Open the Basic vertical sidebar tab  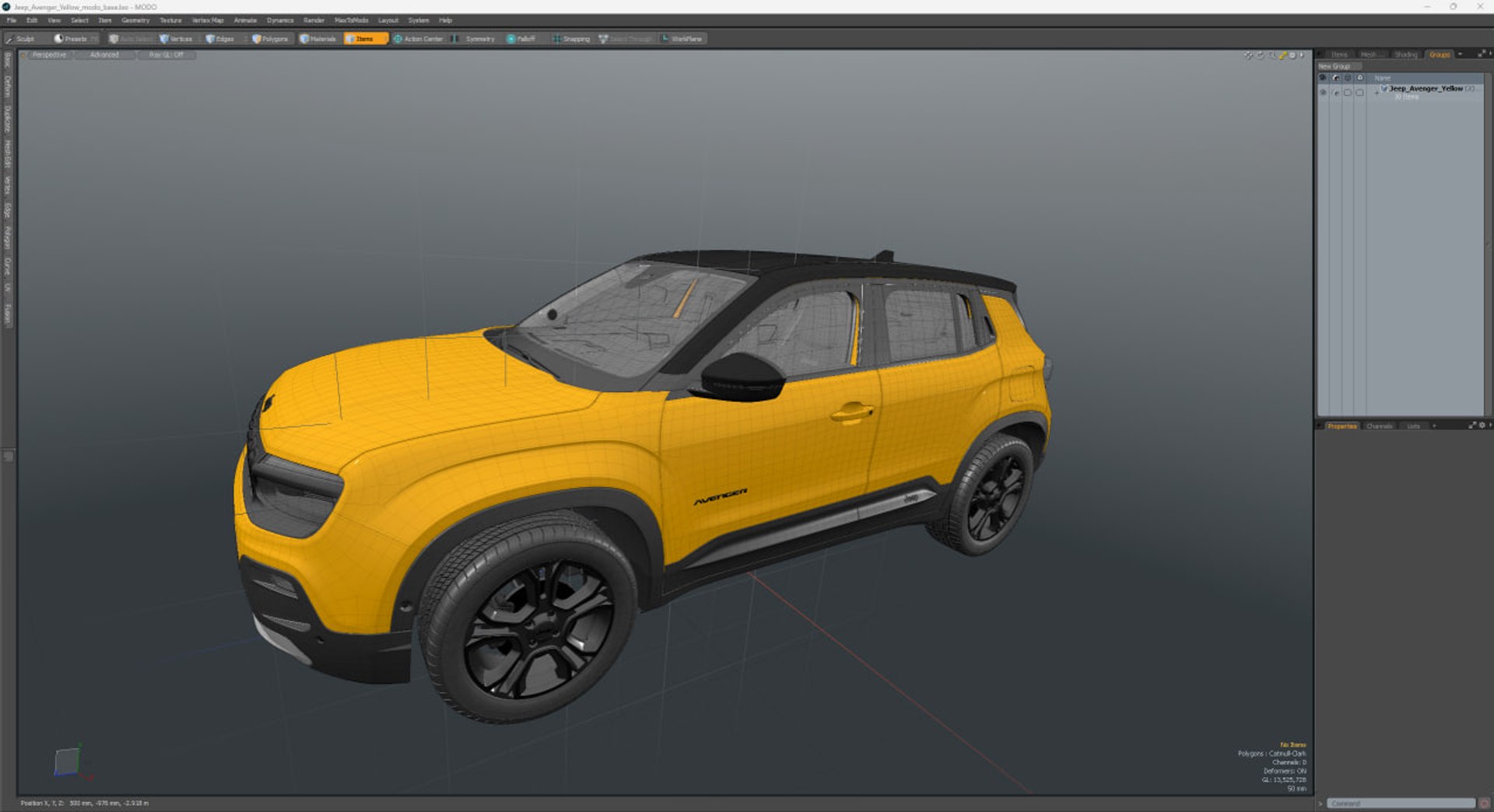pyautogui.click(x=8, y=60)
